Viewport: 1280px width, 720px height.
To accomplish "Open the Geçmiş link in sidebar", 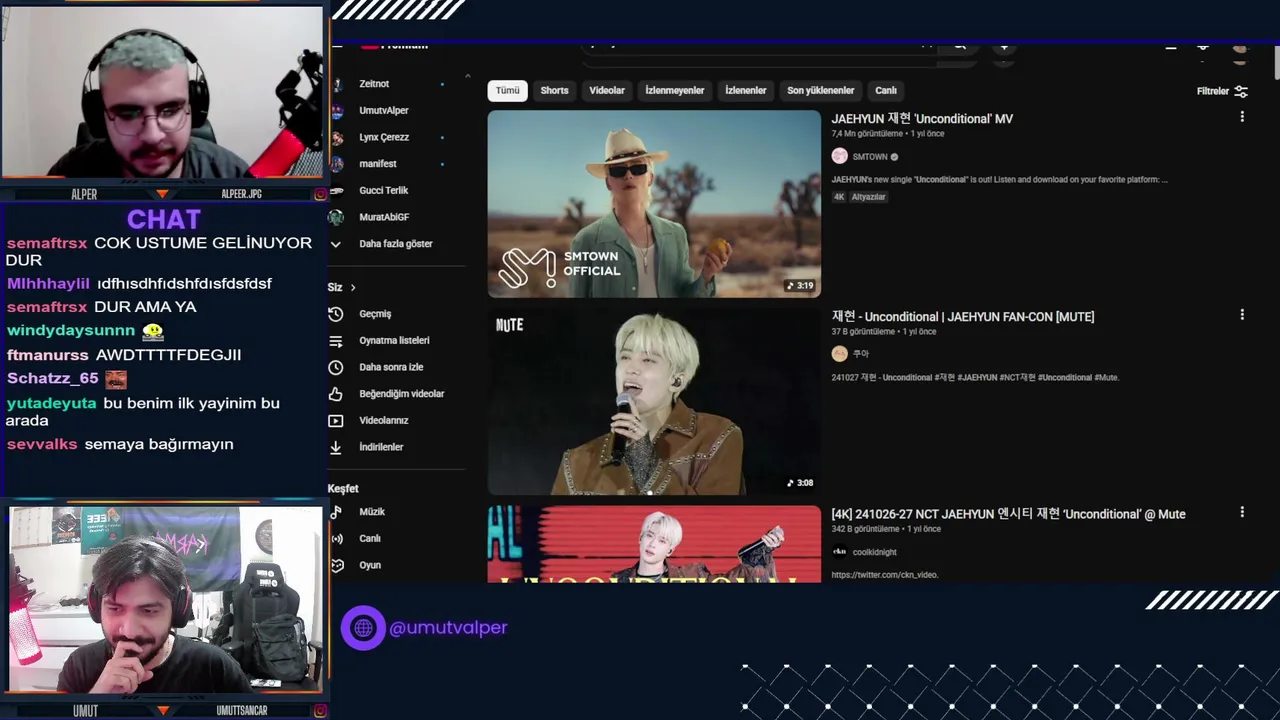I will pos(375,314).
